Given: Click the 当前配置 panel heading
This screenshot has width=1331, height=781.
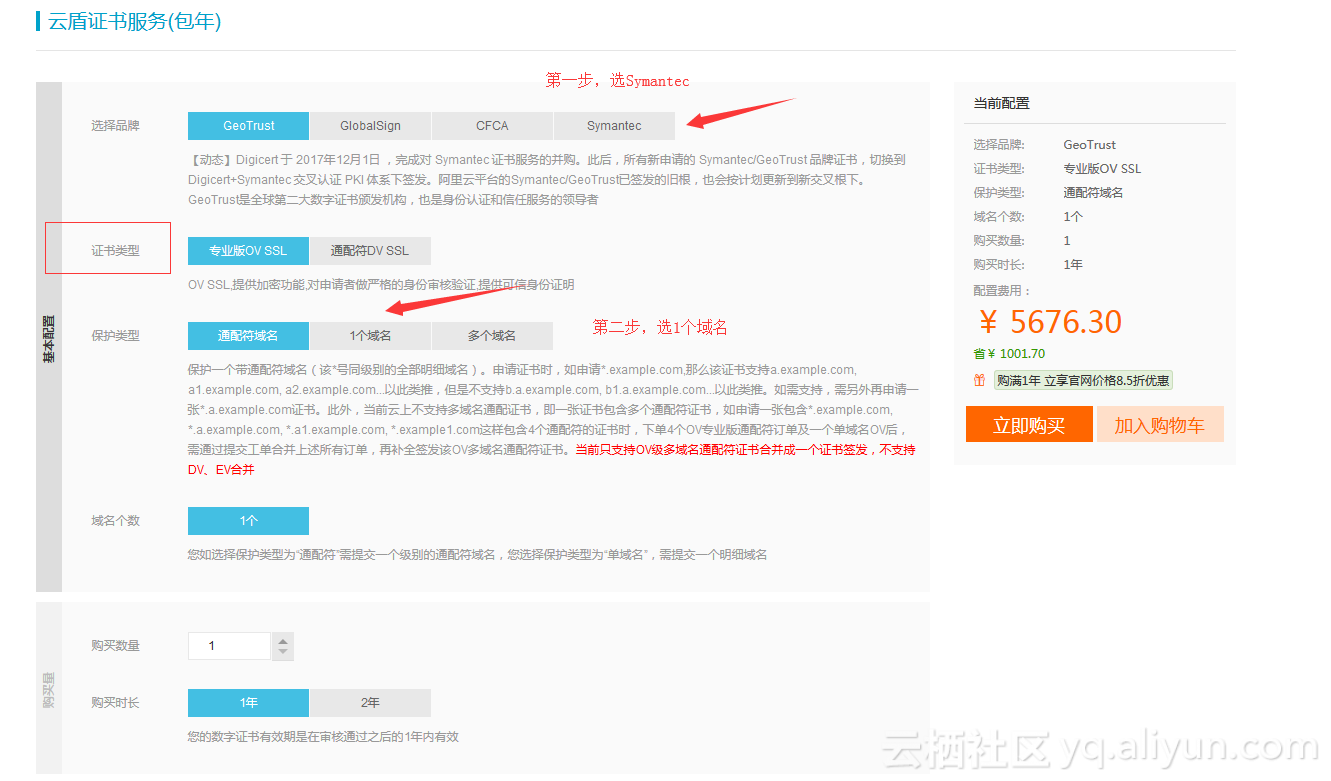Looking at the screenshot, I should coord(1001,103).
